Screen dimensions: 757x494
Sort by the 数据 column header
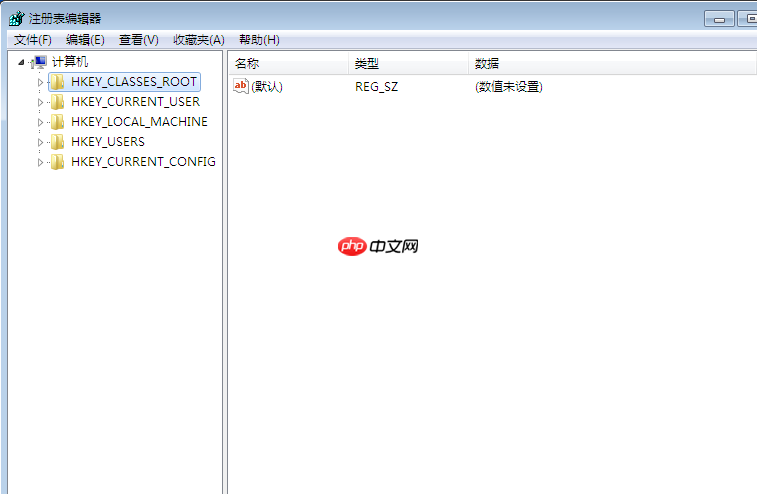(612, 63)
